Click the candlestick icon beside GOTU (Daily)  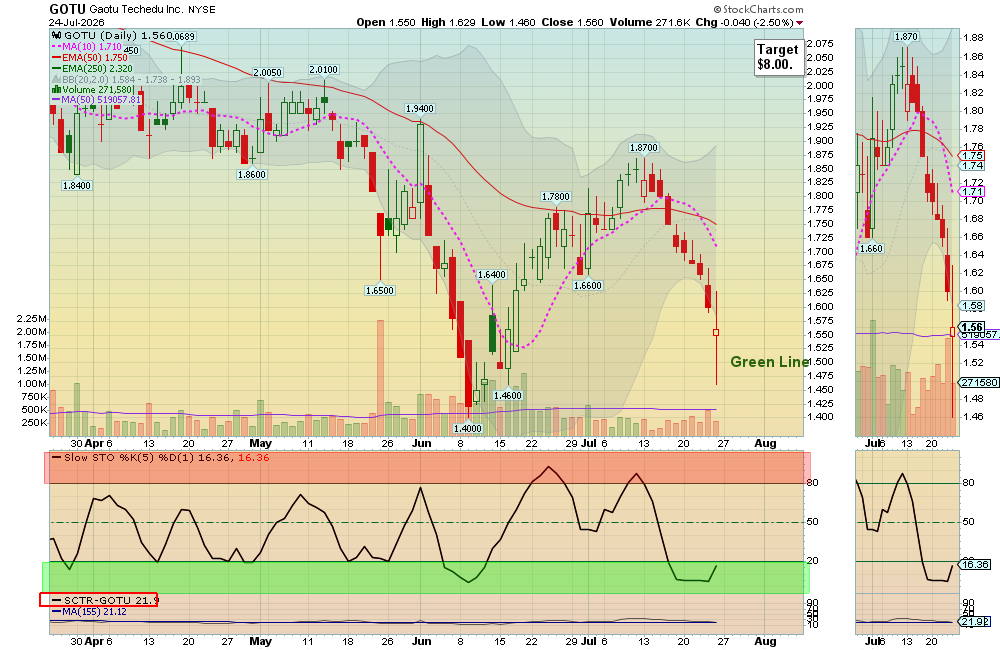pos(56,36)
